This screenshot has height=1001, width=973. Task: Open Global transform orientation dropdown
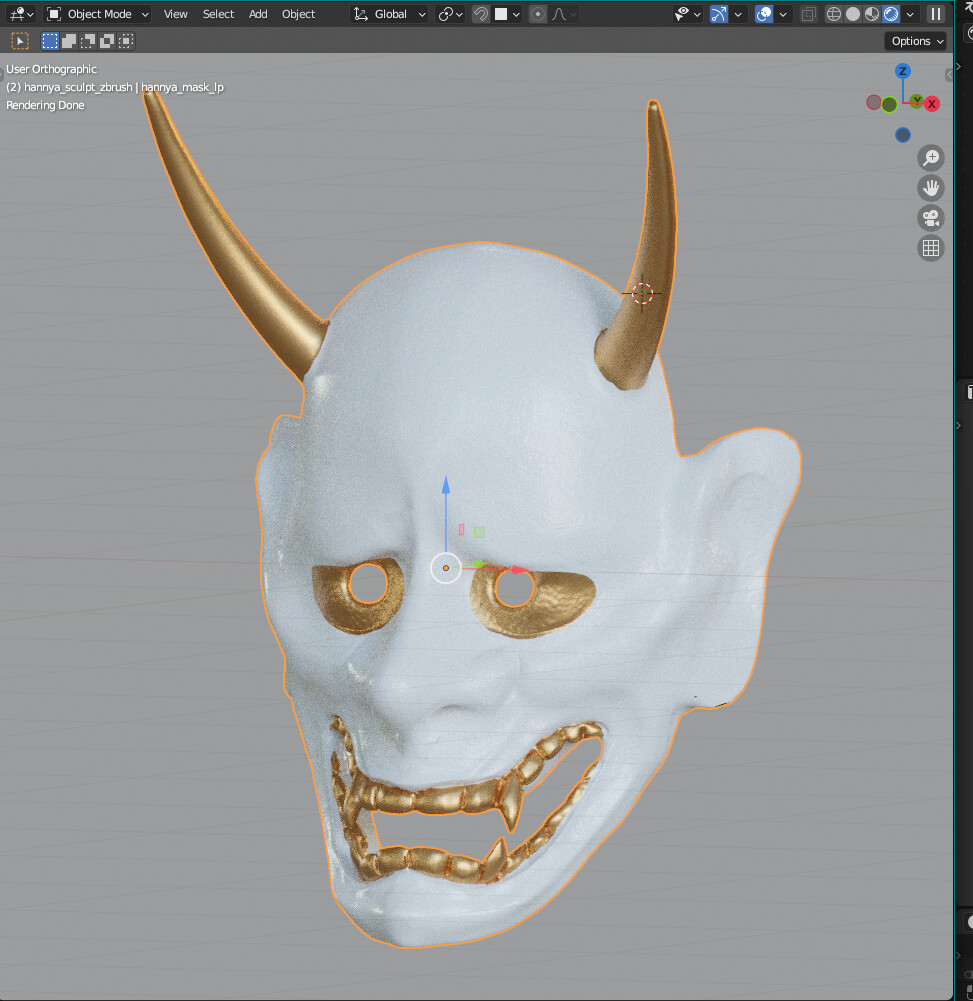pos(389,14)
